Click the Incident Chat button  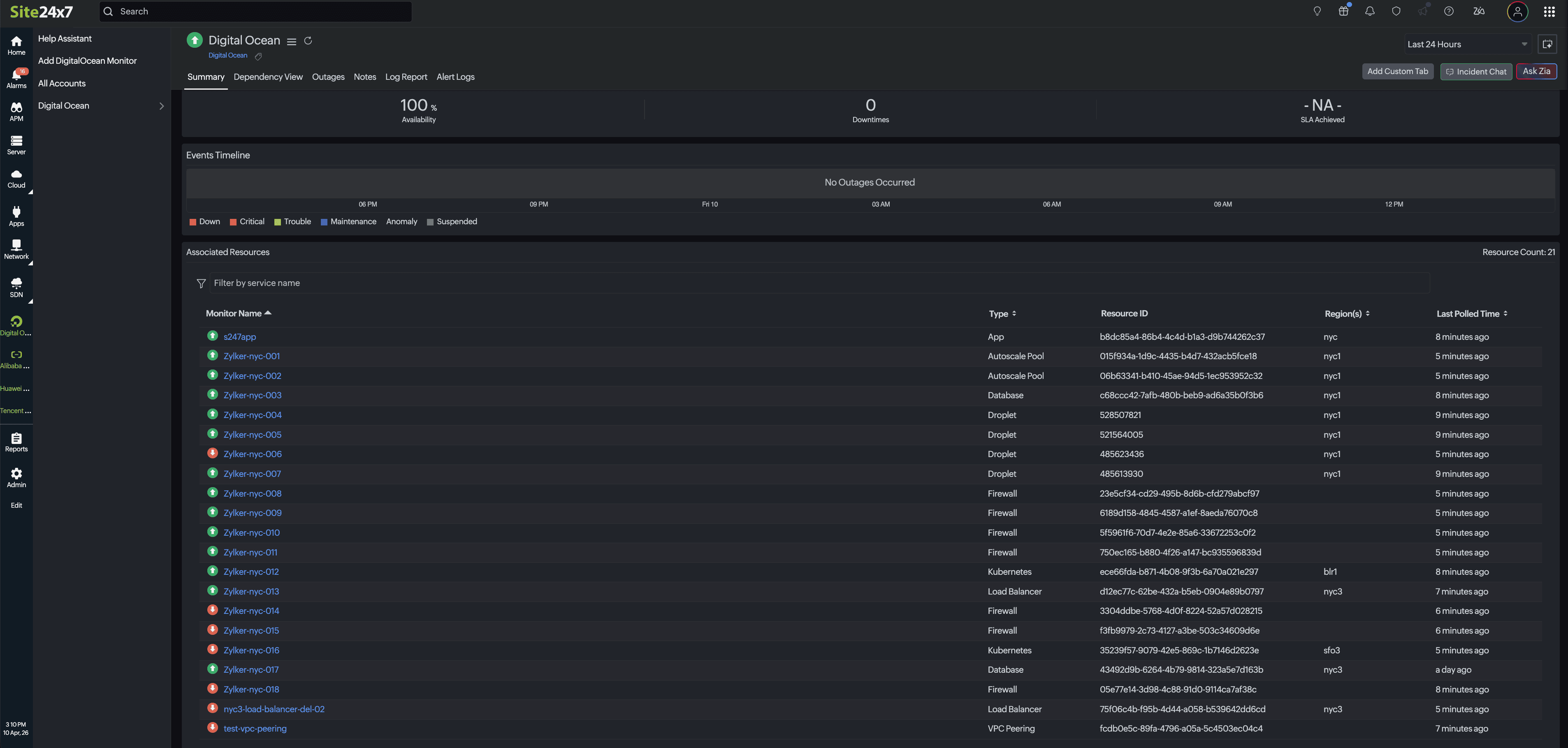tap(1476, 72)
